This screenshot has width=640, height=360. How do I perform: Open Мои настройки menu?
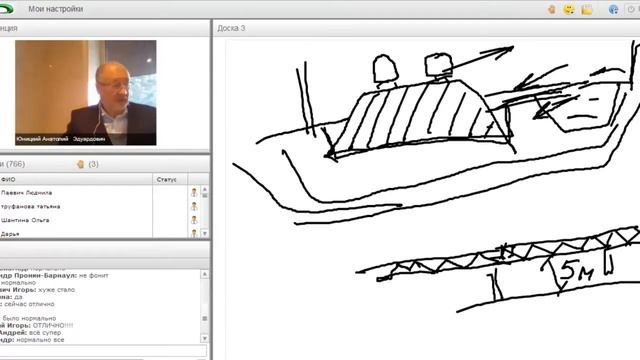point(56,9)
